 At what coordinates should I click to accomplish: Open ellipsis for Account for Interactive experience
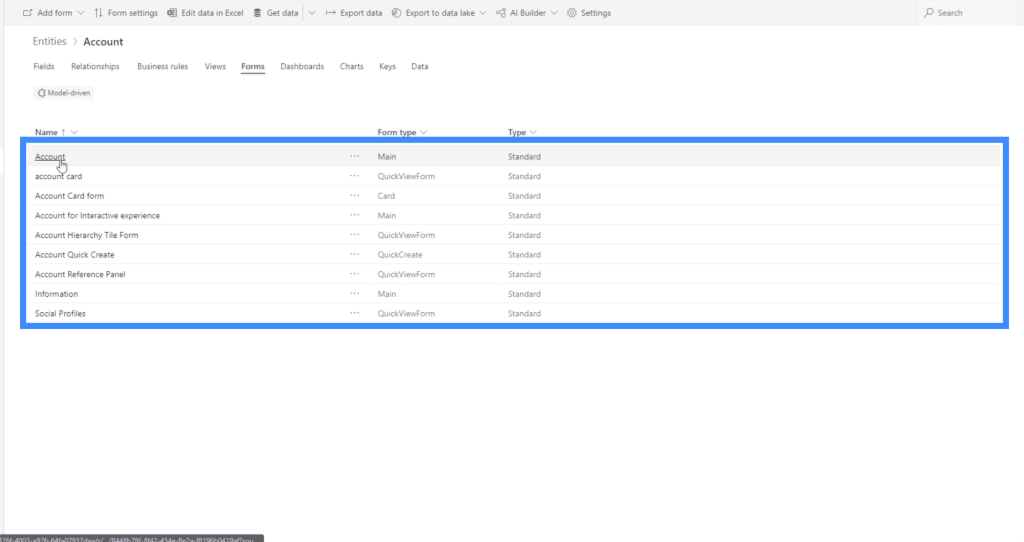pyautogui.click(x=355, y=215)
